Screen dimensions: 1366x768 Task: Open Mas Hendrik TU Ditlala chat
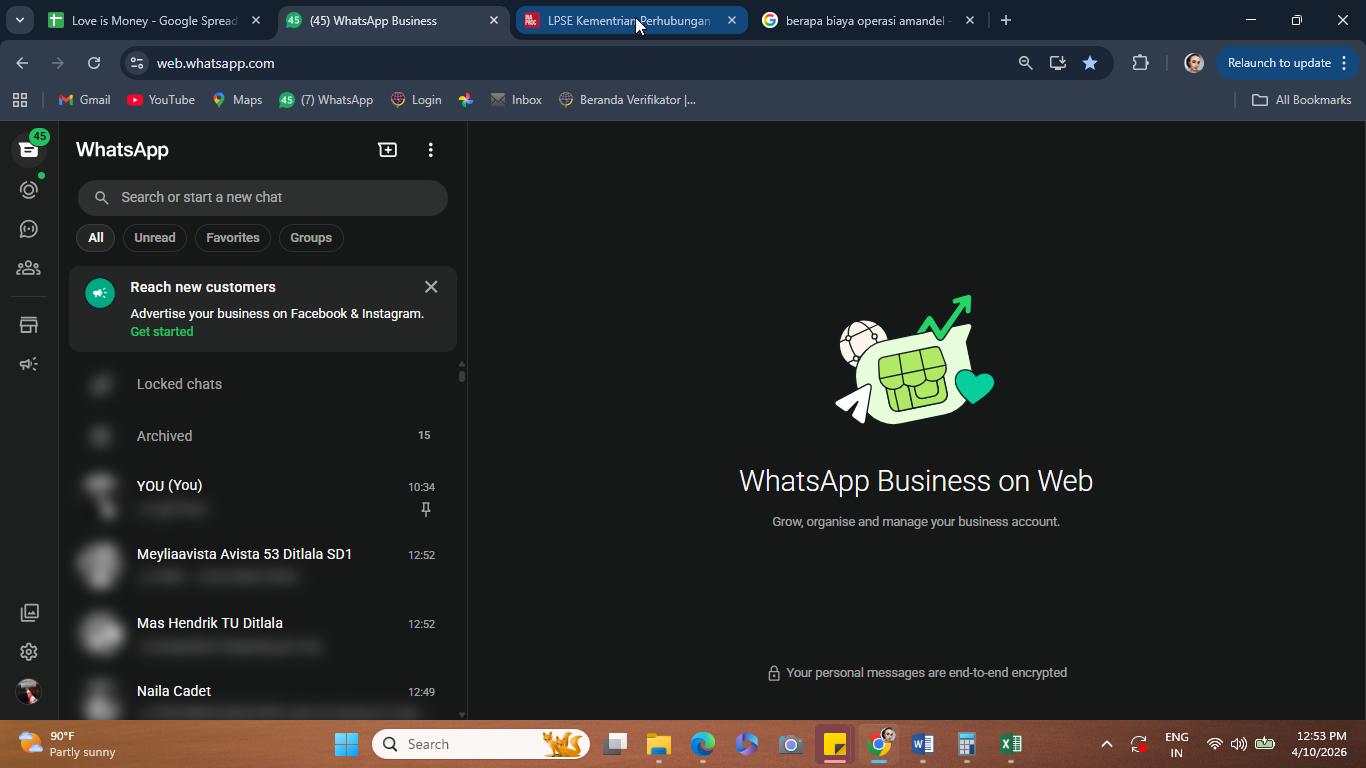coord(263,634)
